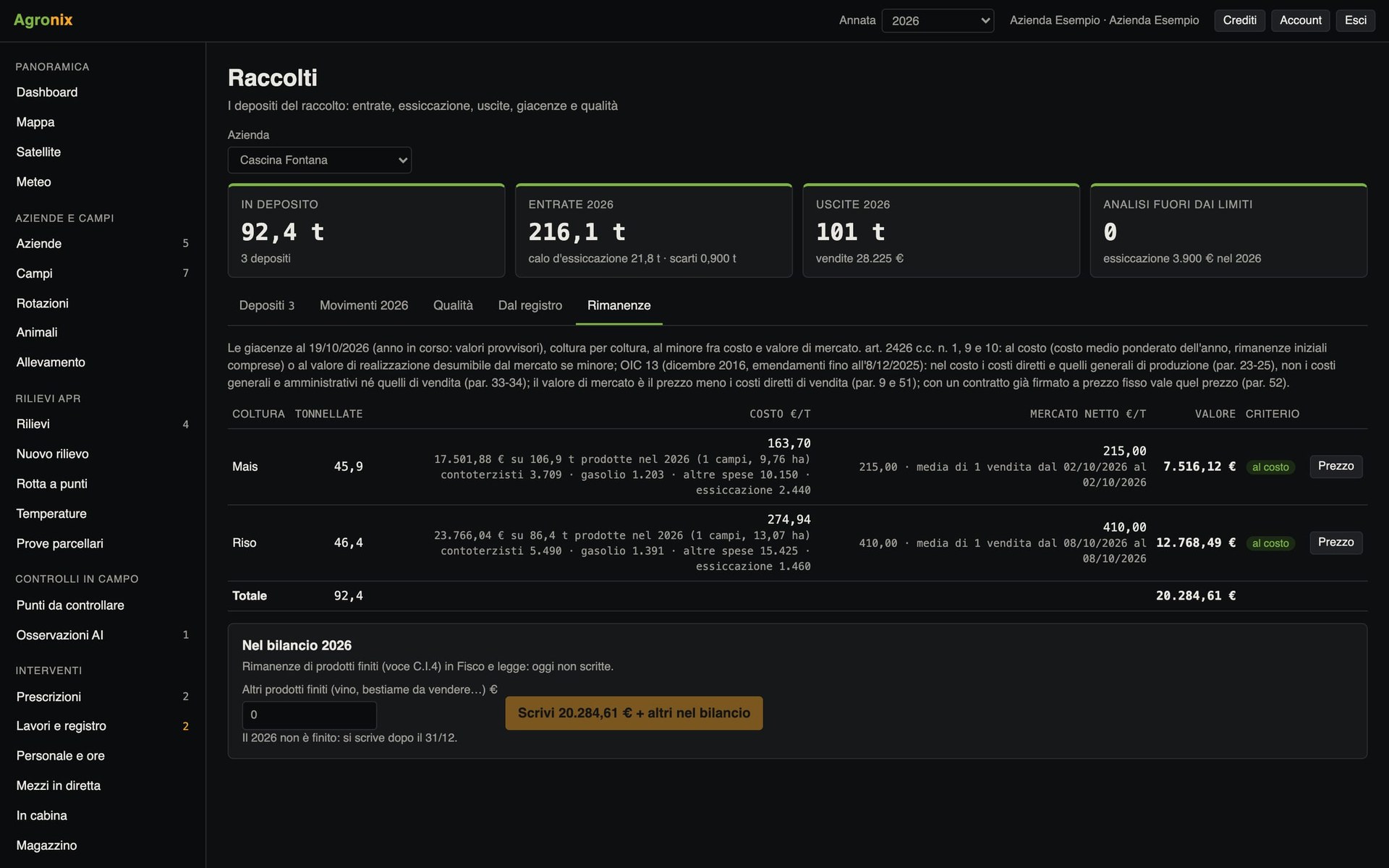The width and height of the screenshot is (1389, 868).
Task: Go to Mappa in sidebar
Action: (103, 122)
